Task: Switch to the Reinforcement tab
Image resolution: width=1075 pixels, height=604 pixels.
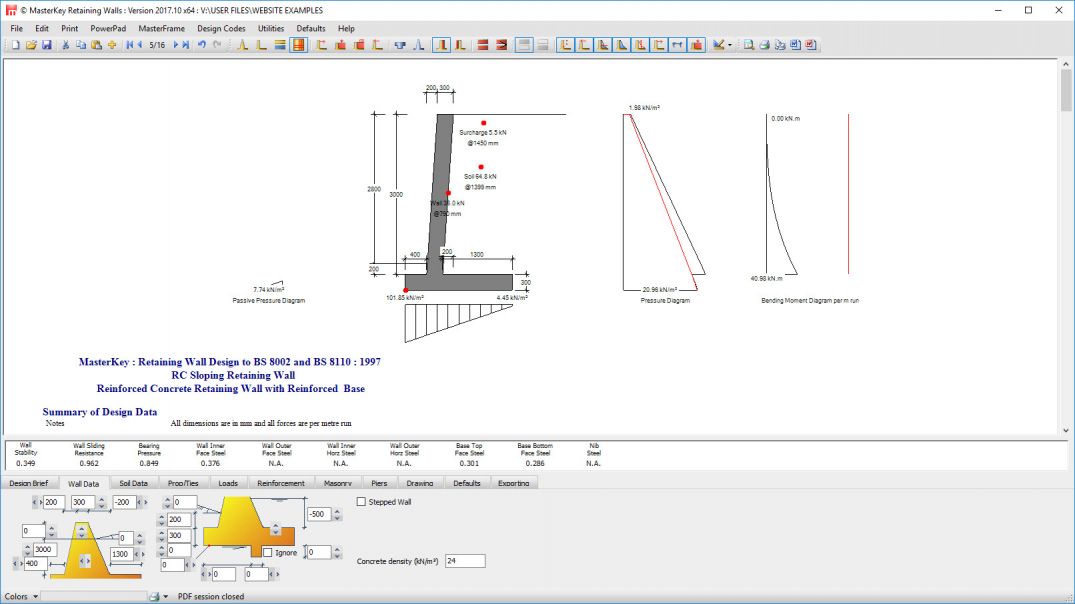Action: click(x=280, y=483)
